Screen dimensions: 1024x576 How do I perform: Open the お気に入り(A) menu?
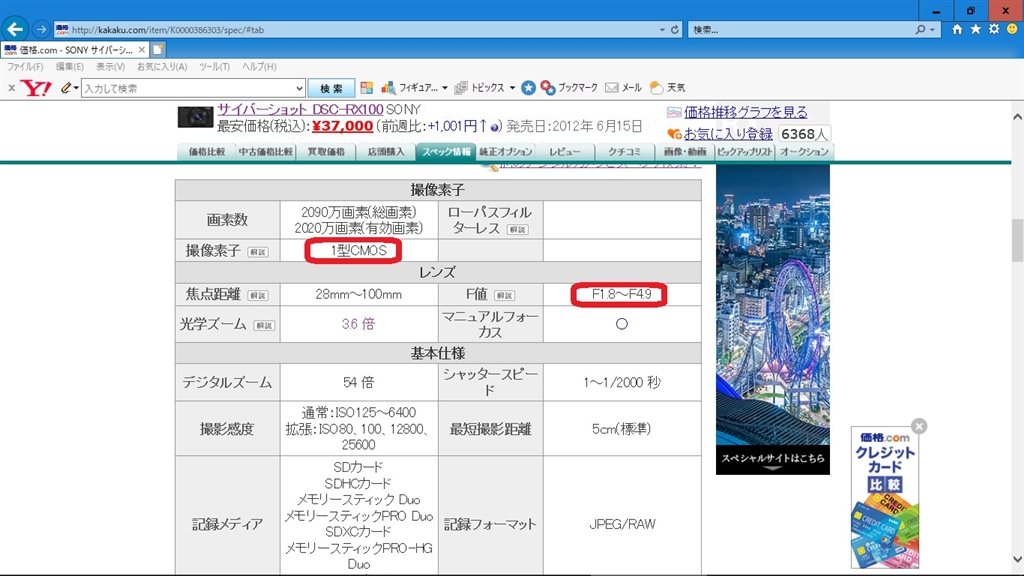click(x=162, y=66)
